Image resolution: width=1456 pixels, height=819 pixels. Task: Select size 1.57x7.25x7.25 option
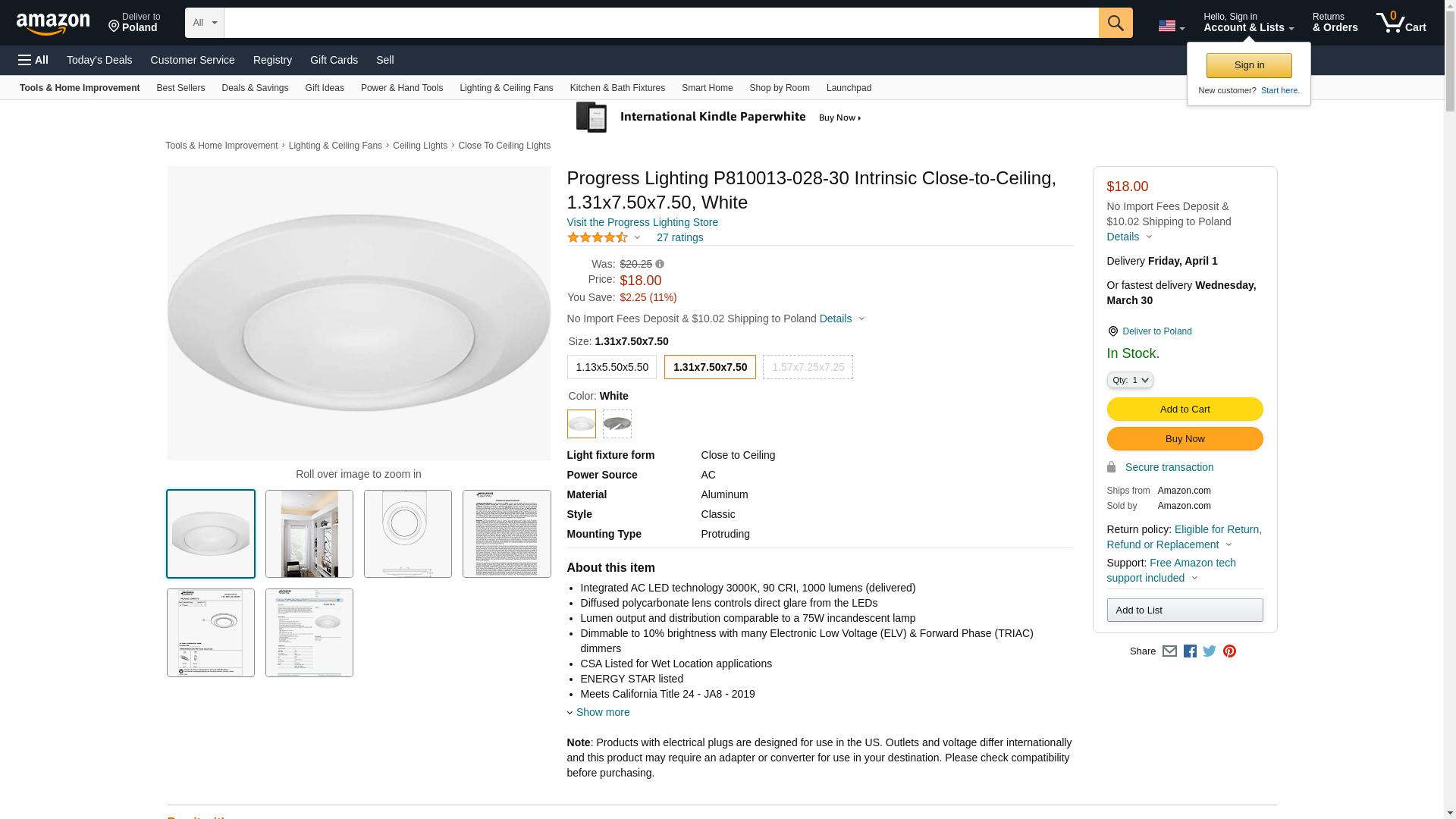[808, 367]
